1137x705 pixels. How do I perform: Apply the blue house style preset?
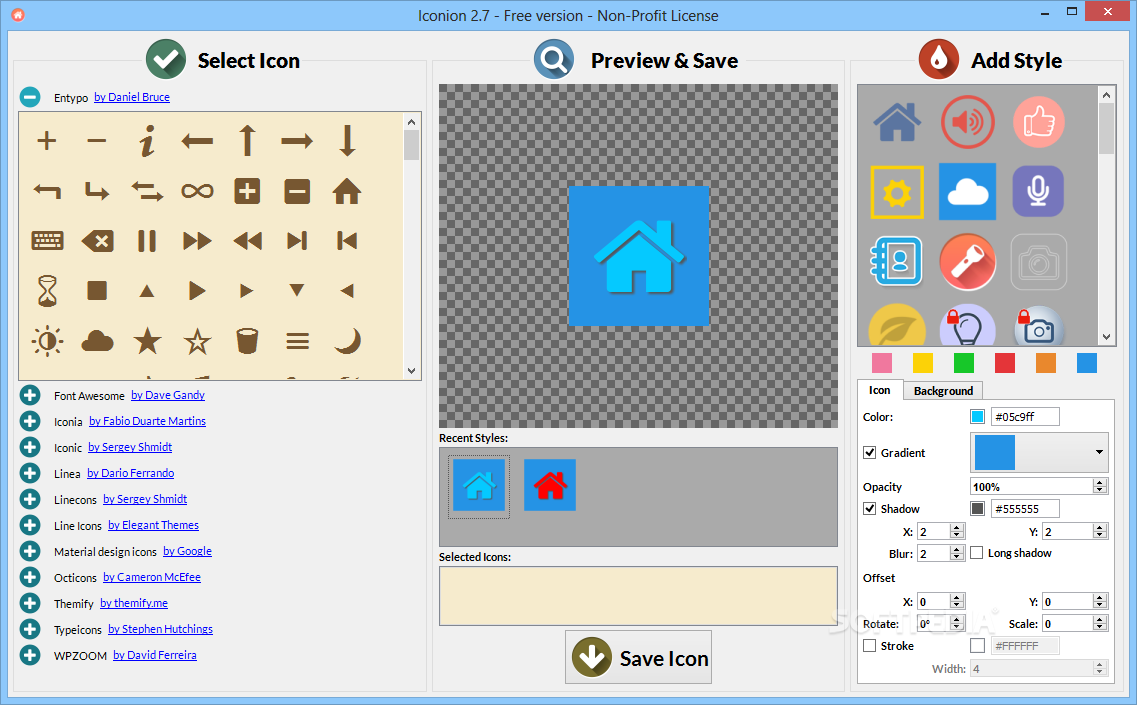coord(897,122)
